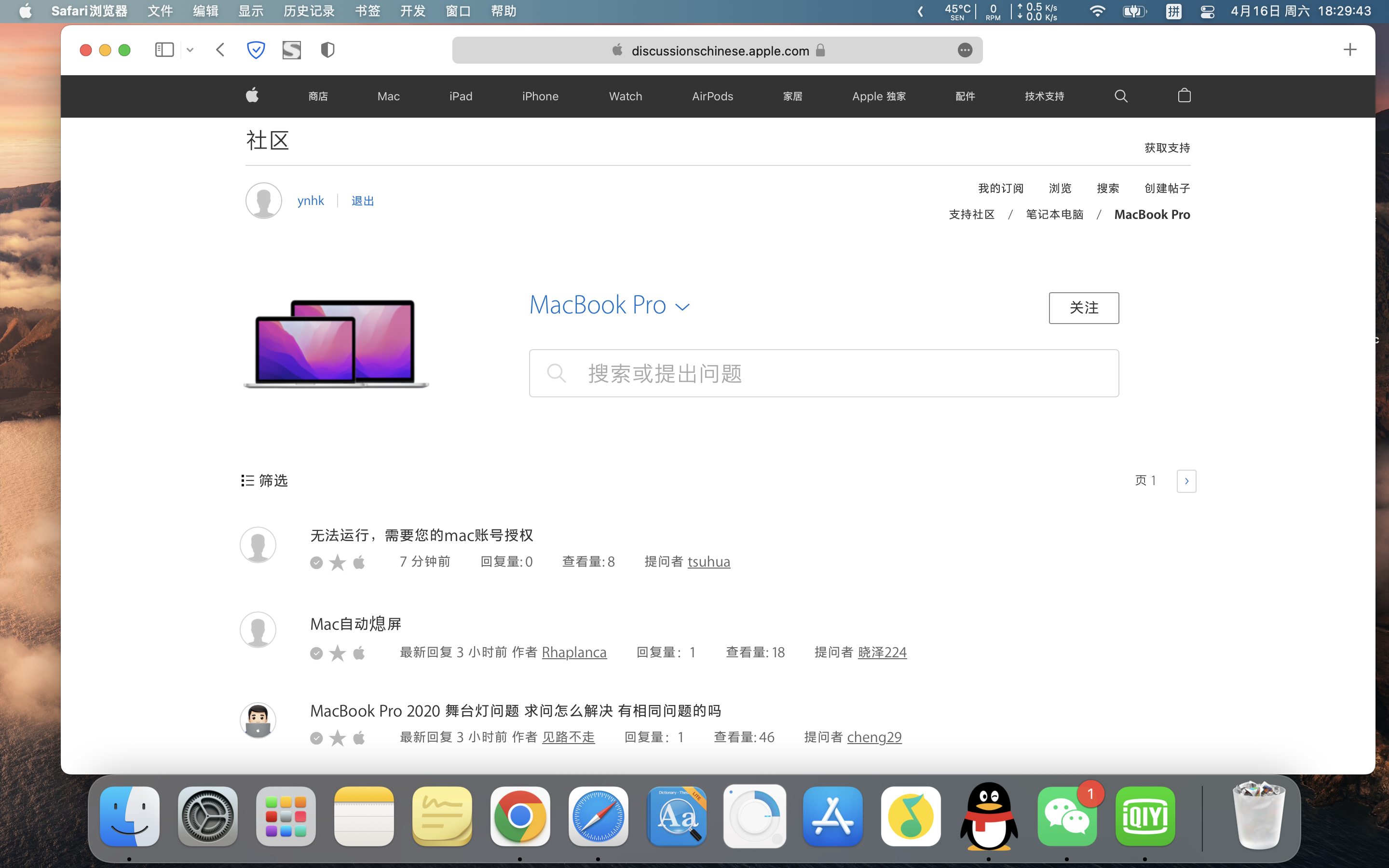
Task: Open the shopping bag icon
Action: point(1184,96)
